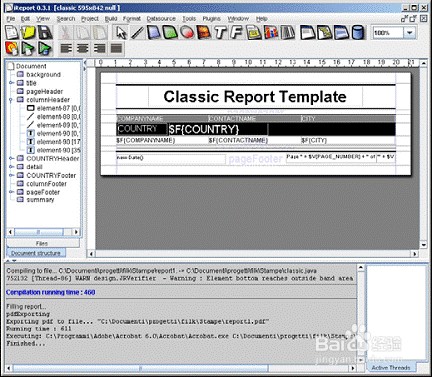
Task: Open the Build menu
Action: coord(111,19)
